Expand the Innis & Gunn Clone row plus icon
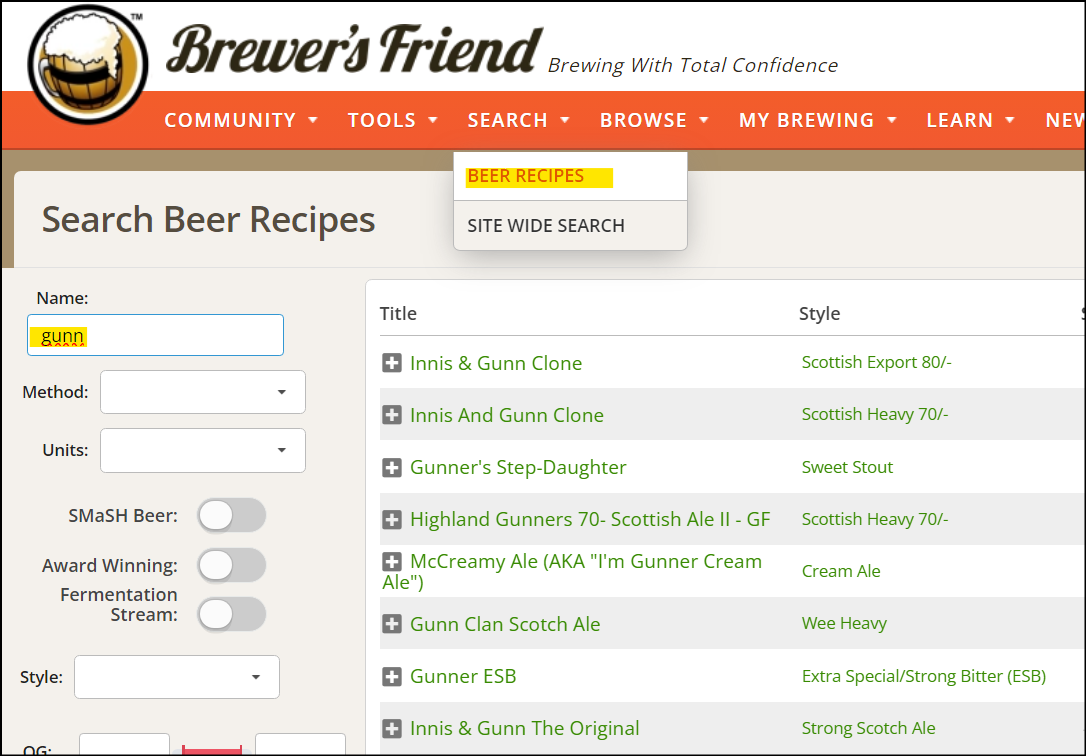1086x756 pixels. point(392,363)
